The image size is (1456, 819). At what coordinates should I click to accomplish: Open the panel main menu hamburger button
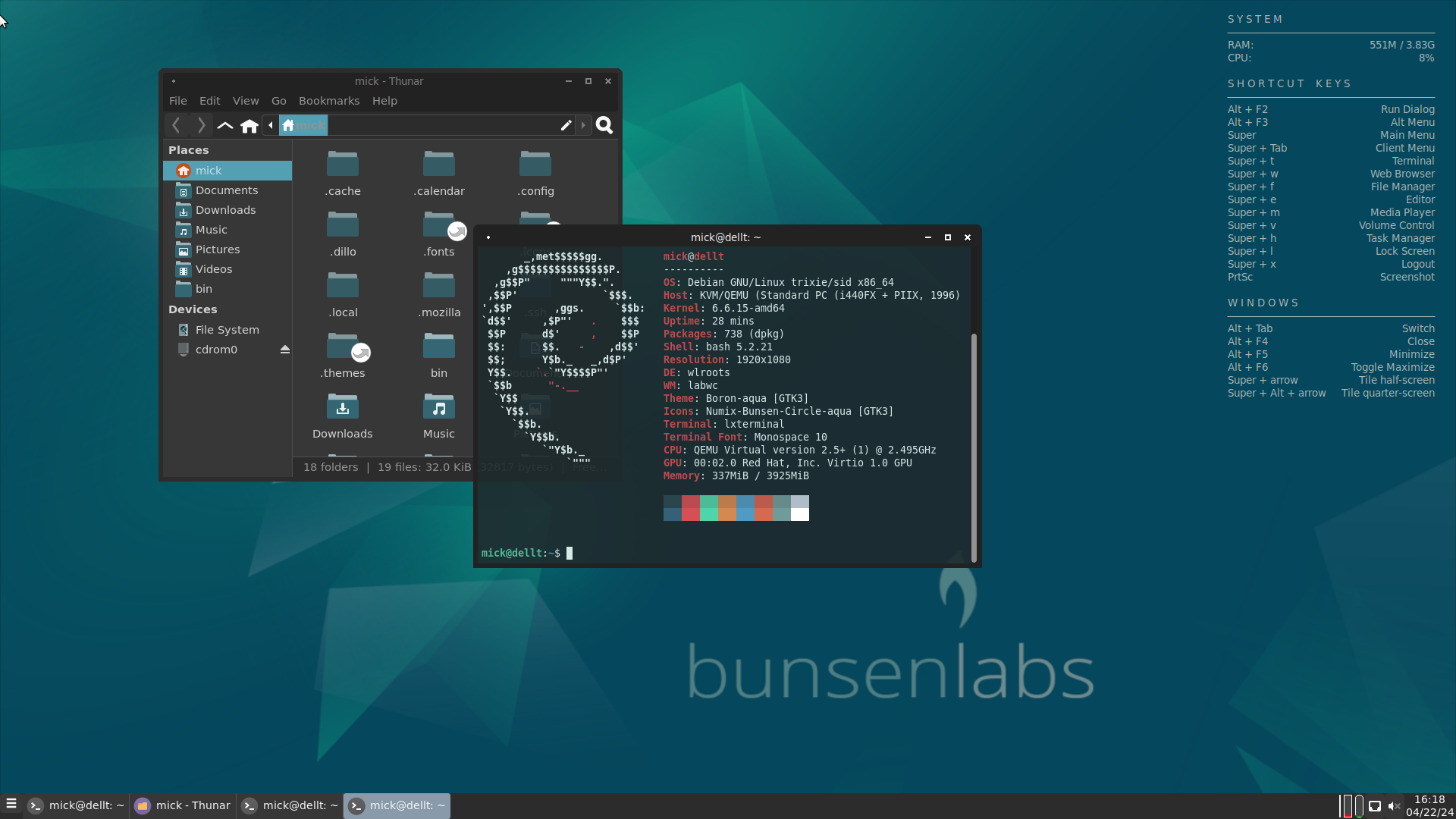click(11, 805)
